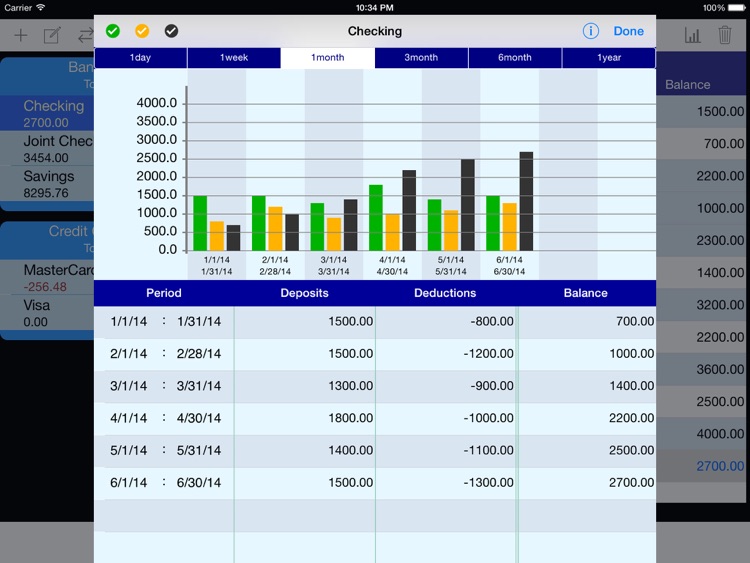Switch to the 1week tab
750x563 pixels.
pos(234,57)
